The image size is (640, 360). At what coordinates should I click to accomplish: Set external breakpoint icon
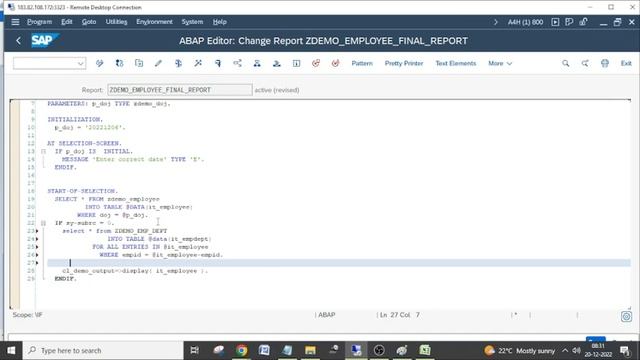[336, 63]
